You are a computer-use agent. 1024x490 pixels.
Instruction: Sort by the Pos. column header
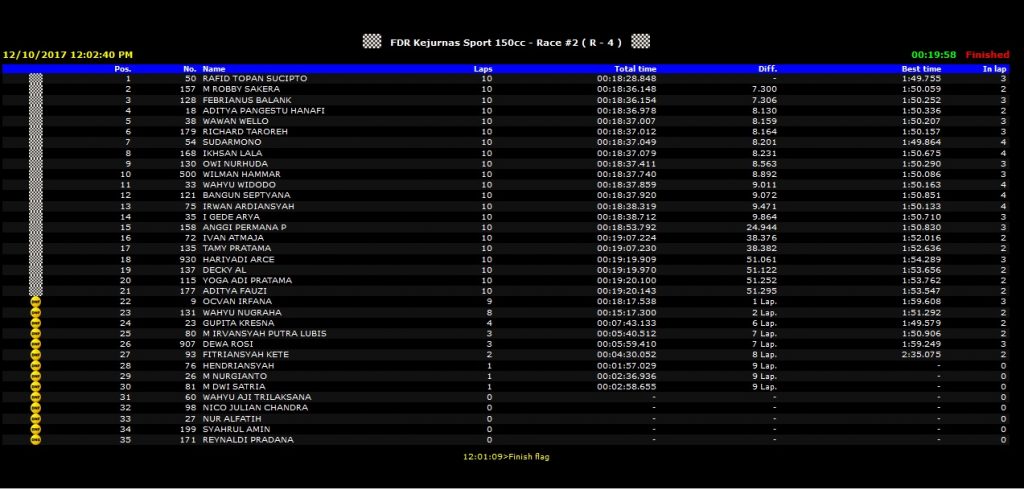pyautogui.click(x=123, y=68)
